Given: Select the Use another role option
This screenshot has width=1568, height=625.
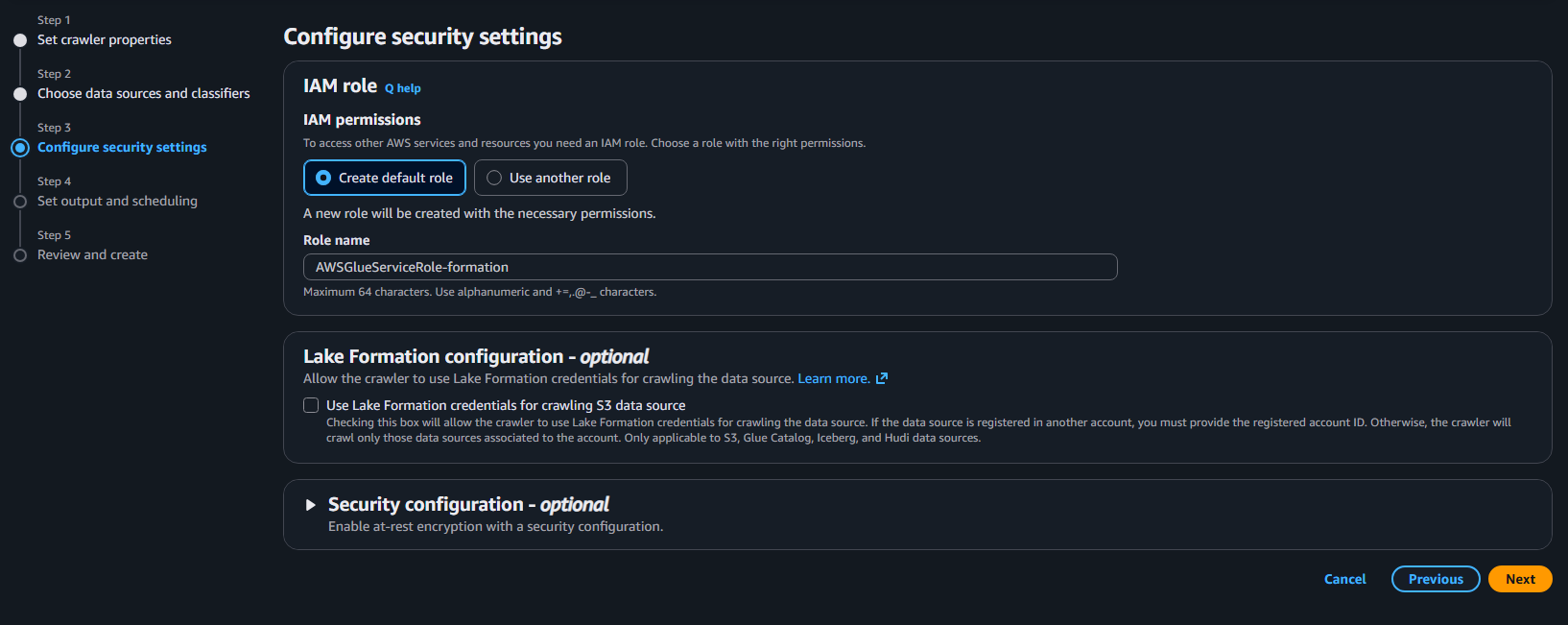Looking at the screenshot, I should [550, 178].
